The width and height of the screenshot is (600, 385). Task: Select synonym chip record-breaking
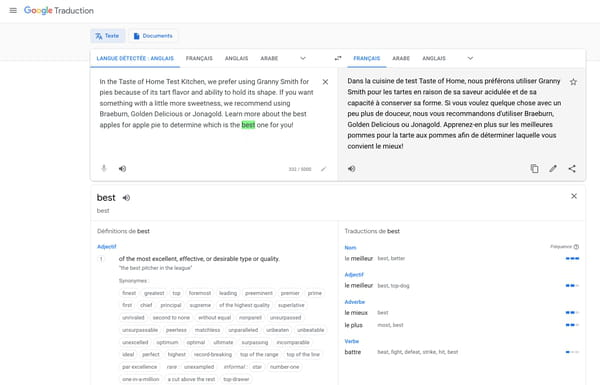213,354
